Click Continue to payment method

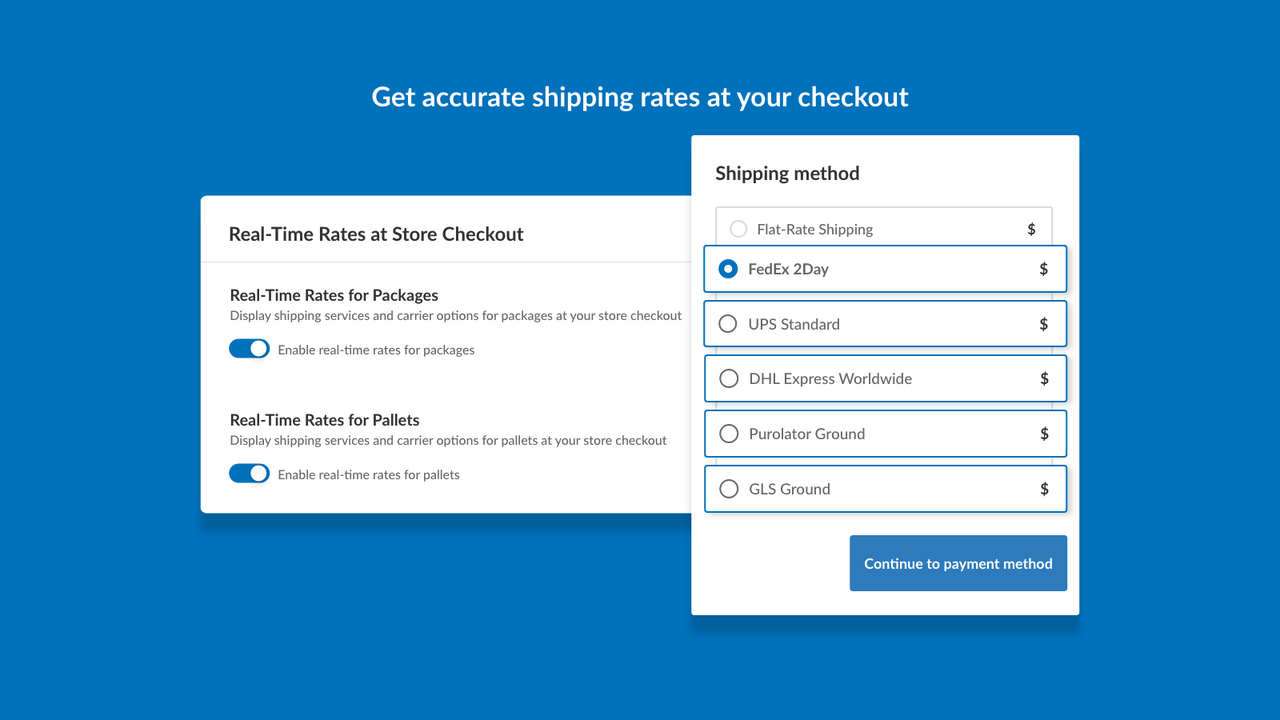[x=957, y=563]
